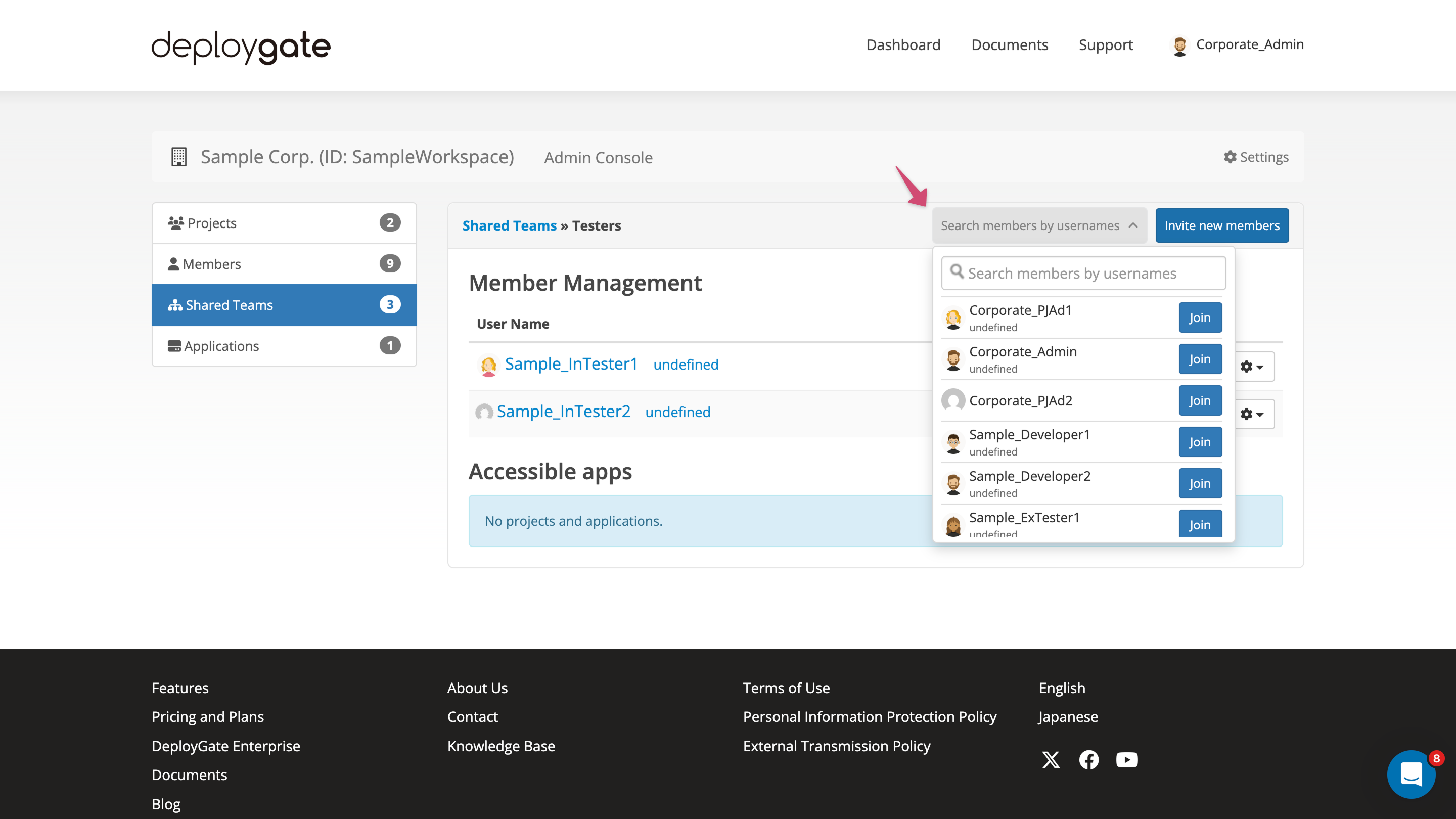Click the YouTube icon in footer
The height and width of the screenshot is (819, 1456).
[1126, 760]
